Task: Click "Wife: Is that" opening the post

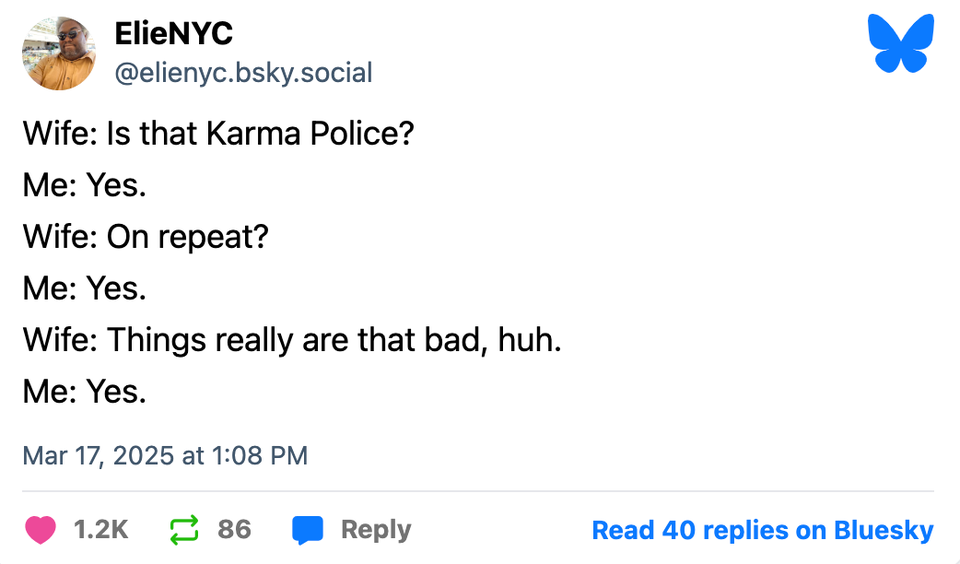Action: coord(110,134)
